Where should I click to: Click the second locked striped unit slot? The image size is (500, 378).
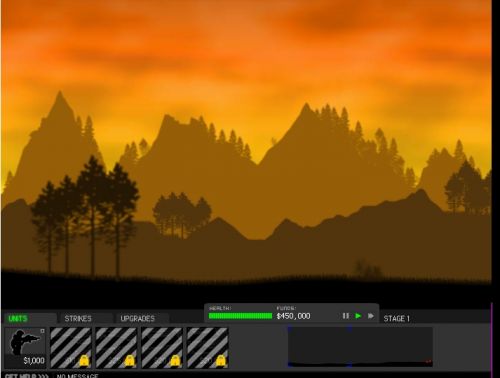click(116, 347)
